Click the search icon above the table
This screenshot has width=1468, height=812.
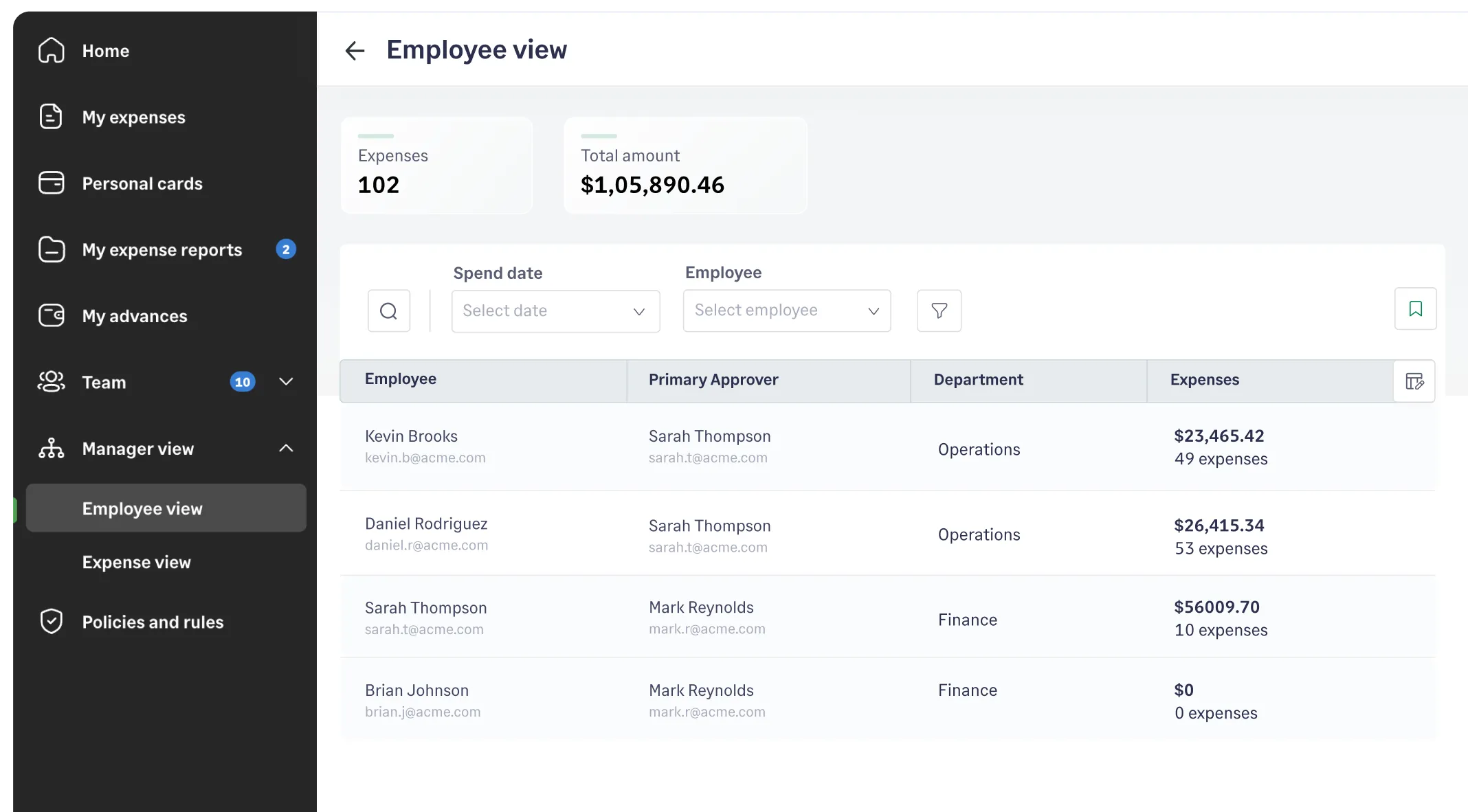388,311
